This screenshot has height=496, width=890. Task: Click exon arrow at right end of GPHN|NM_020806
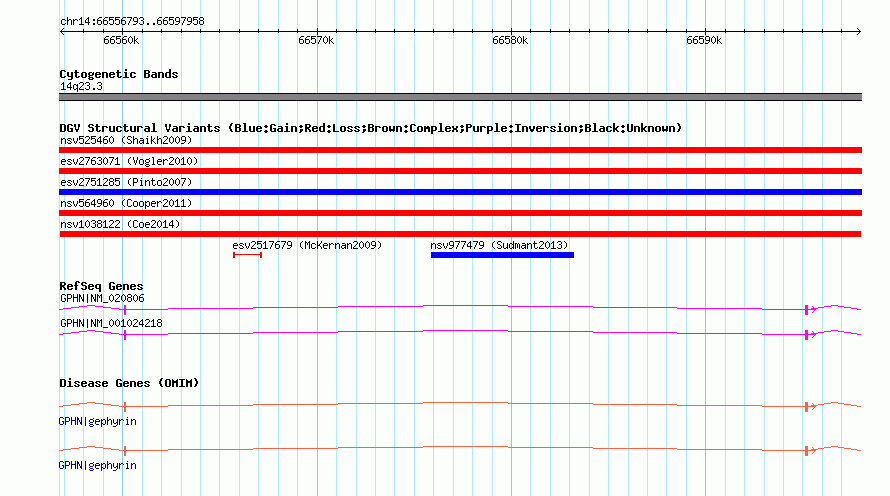tap(811, 309)
